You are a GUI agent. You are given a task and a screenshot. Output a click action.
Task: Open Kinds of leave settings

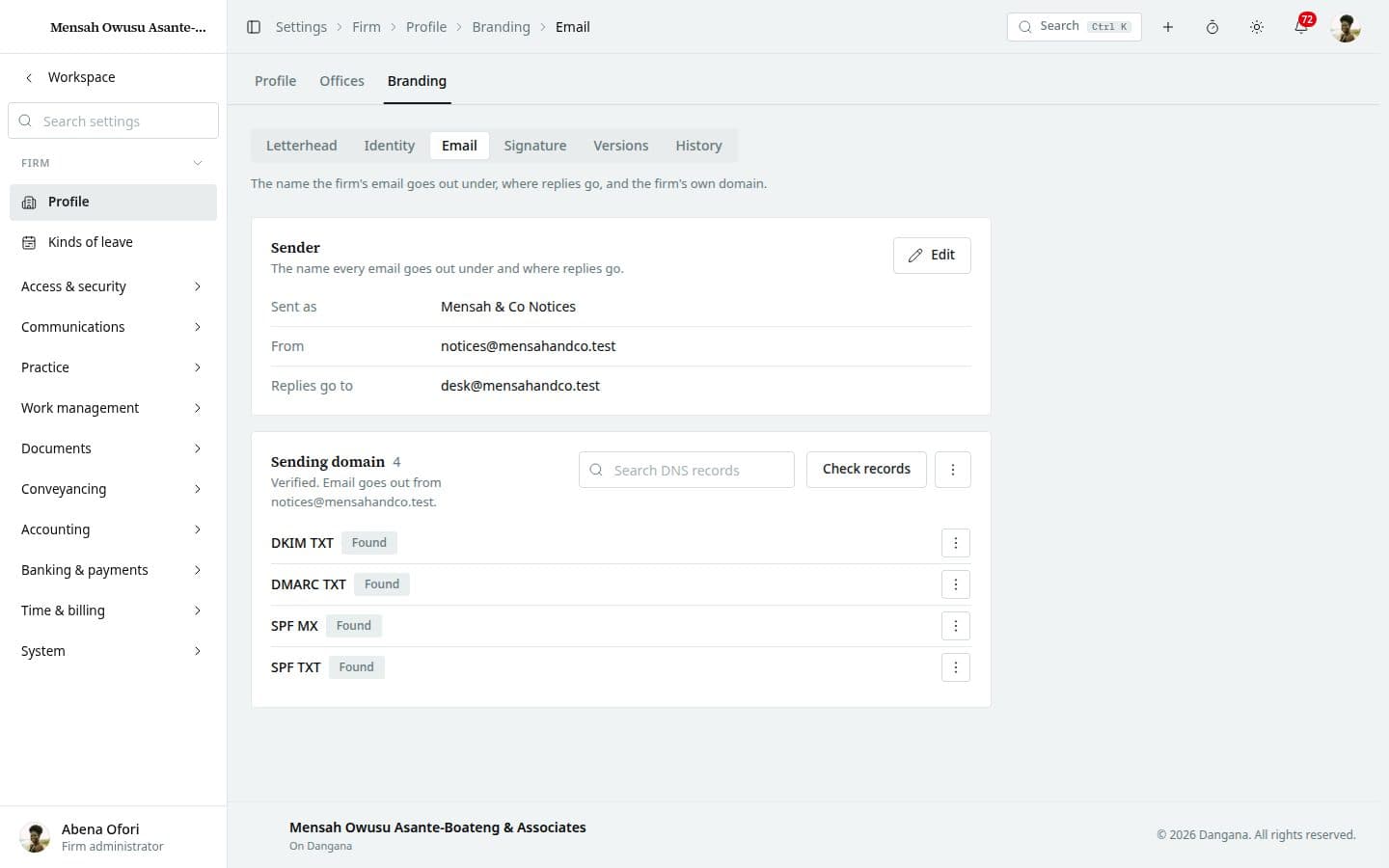click(113, 242)
